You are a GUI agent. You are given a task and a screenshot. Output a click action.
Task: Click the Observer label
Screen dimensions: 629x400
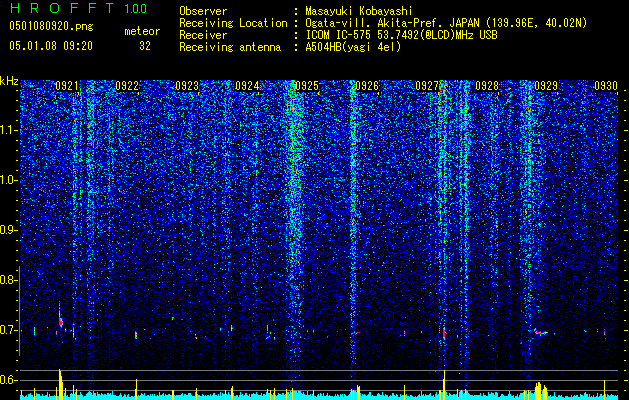point(203,11)
